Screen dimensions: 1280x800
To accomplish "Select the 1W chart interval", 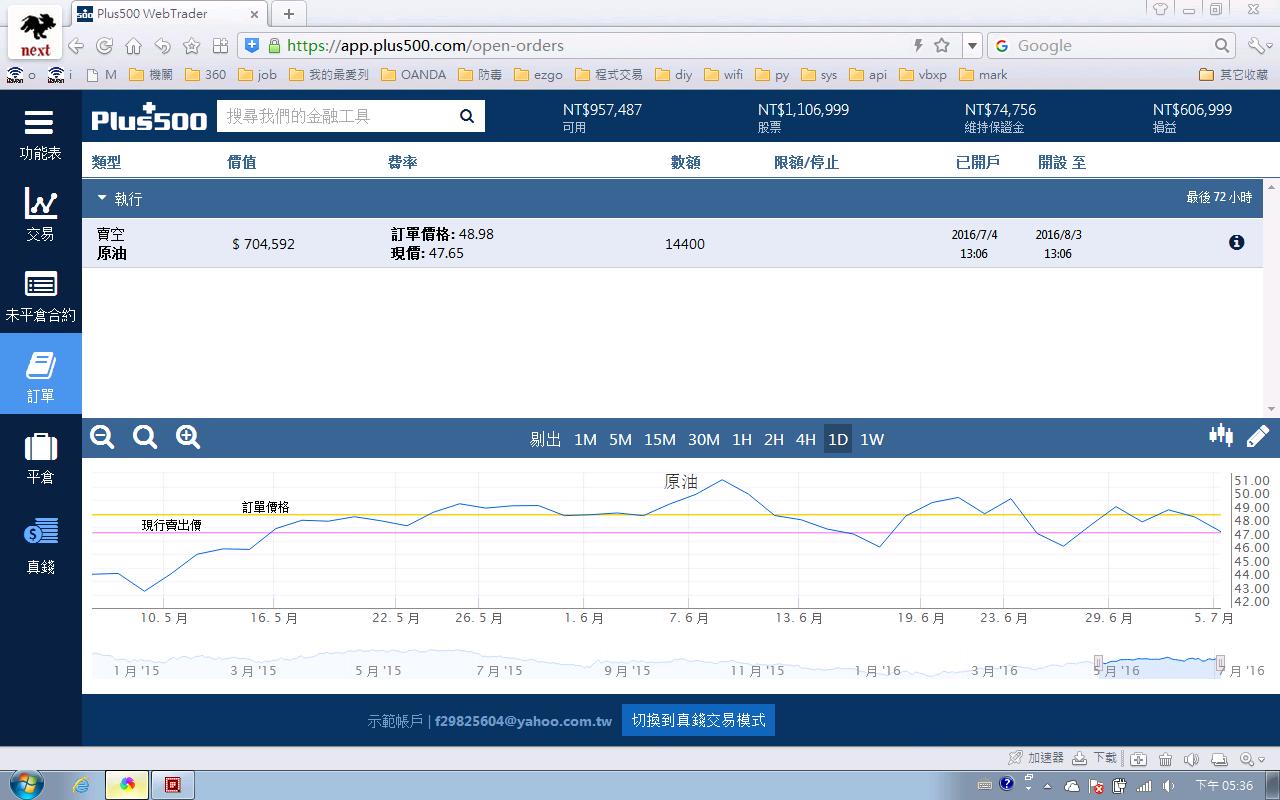I will point(872,439).
